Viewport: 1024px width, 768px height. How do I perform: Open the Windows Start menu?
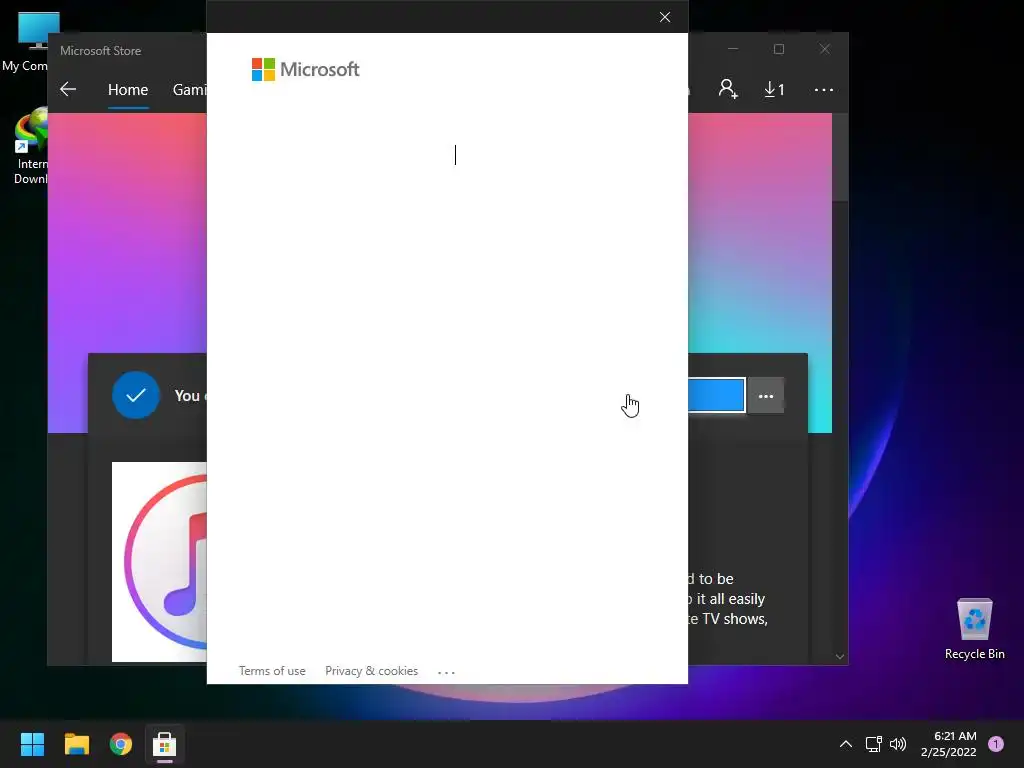pos(33,744)
